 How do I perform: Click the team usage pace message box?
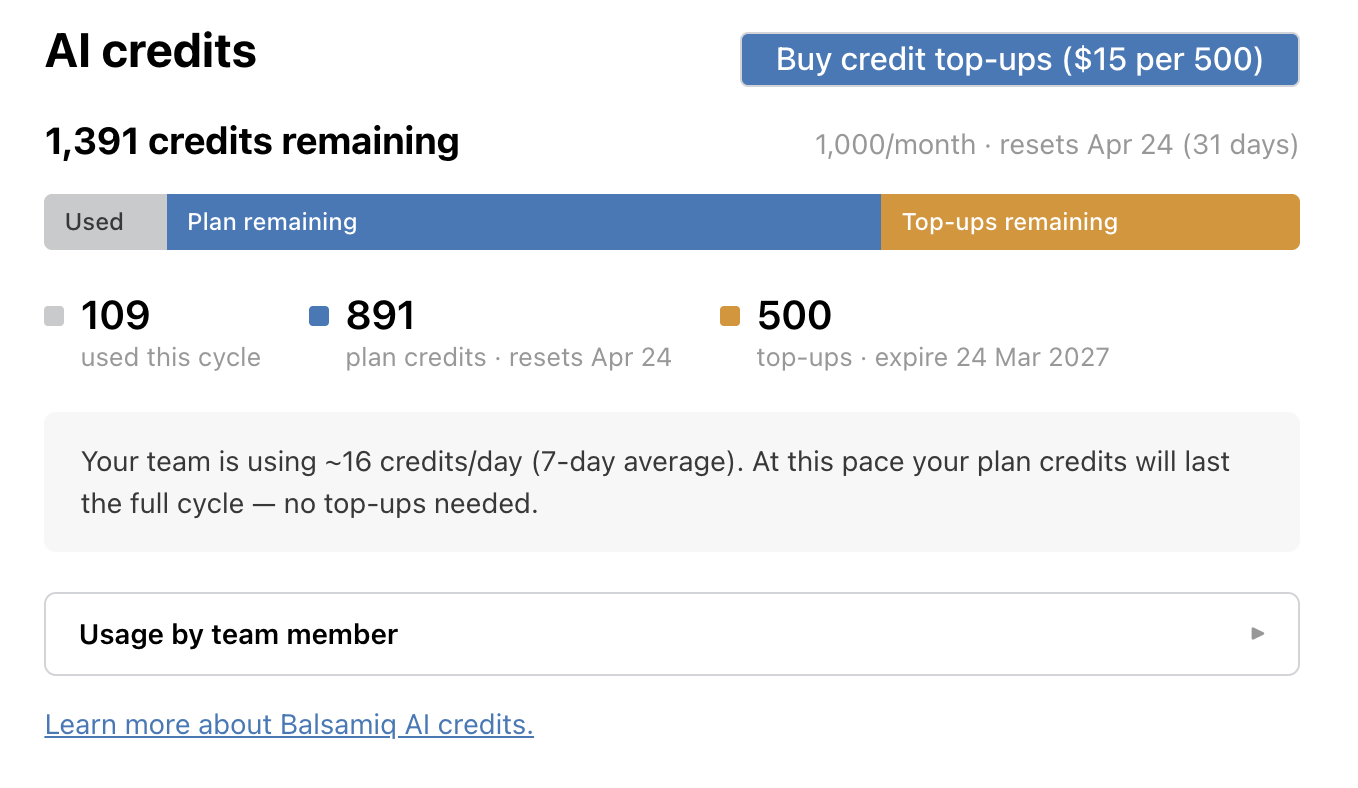pyautogui.click(x=671, y=482)
